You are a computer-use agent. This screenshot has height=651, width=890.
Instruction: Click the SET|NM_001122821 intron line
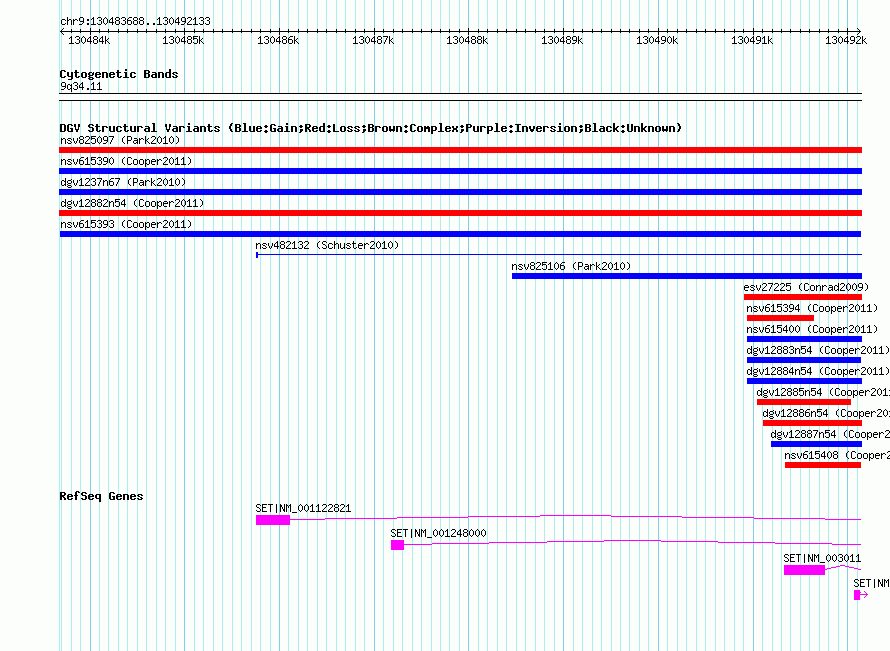[x=576, y=517]
